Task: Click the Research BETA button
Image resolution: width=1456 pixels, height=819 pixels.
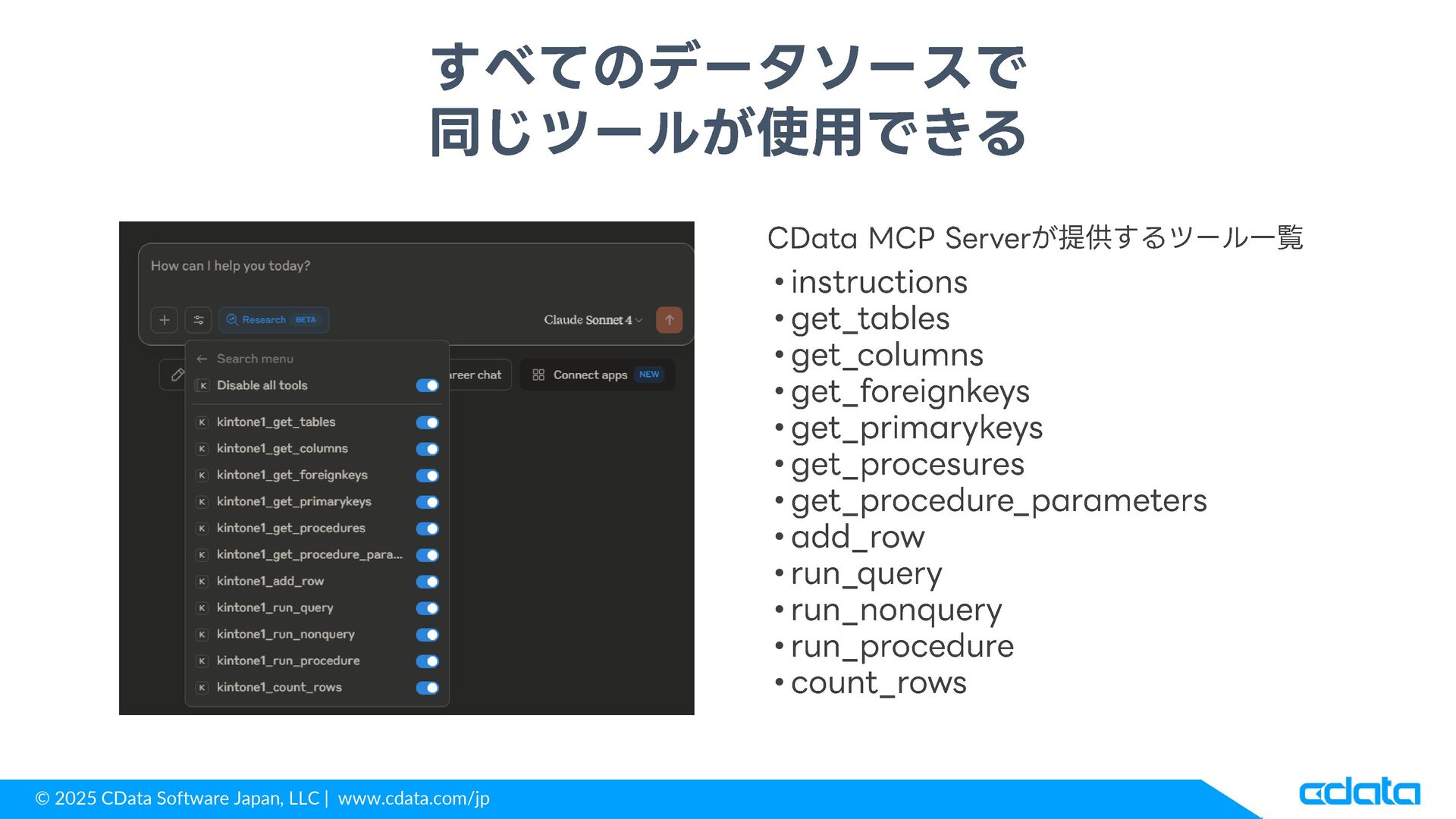Action: [x=273, y=320]
